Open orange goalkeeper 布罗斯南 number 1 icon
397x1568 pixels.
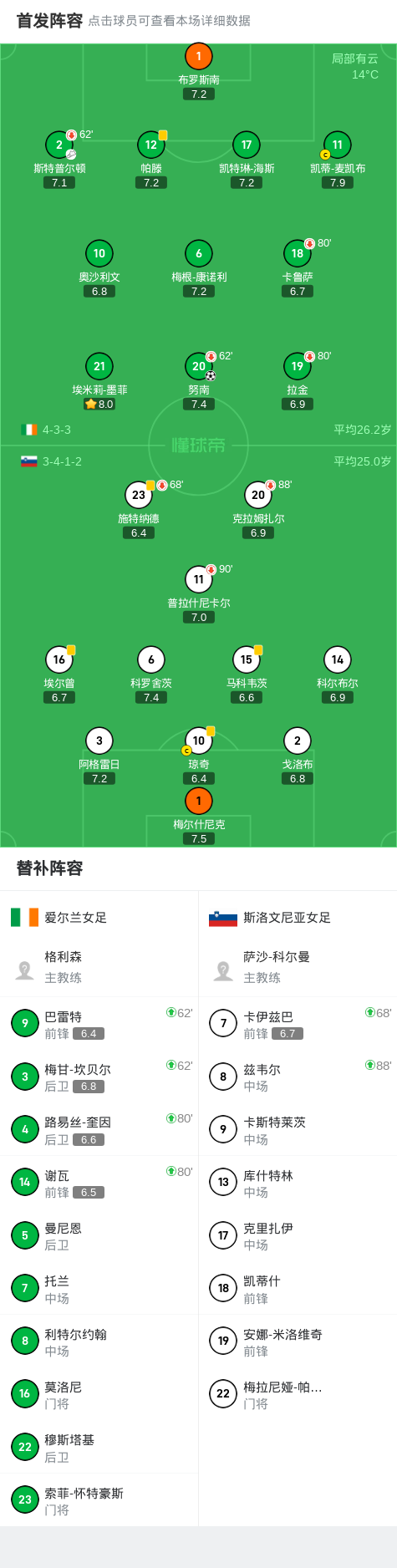click(199, 56)
